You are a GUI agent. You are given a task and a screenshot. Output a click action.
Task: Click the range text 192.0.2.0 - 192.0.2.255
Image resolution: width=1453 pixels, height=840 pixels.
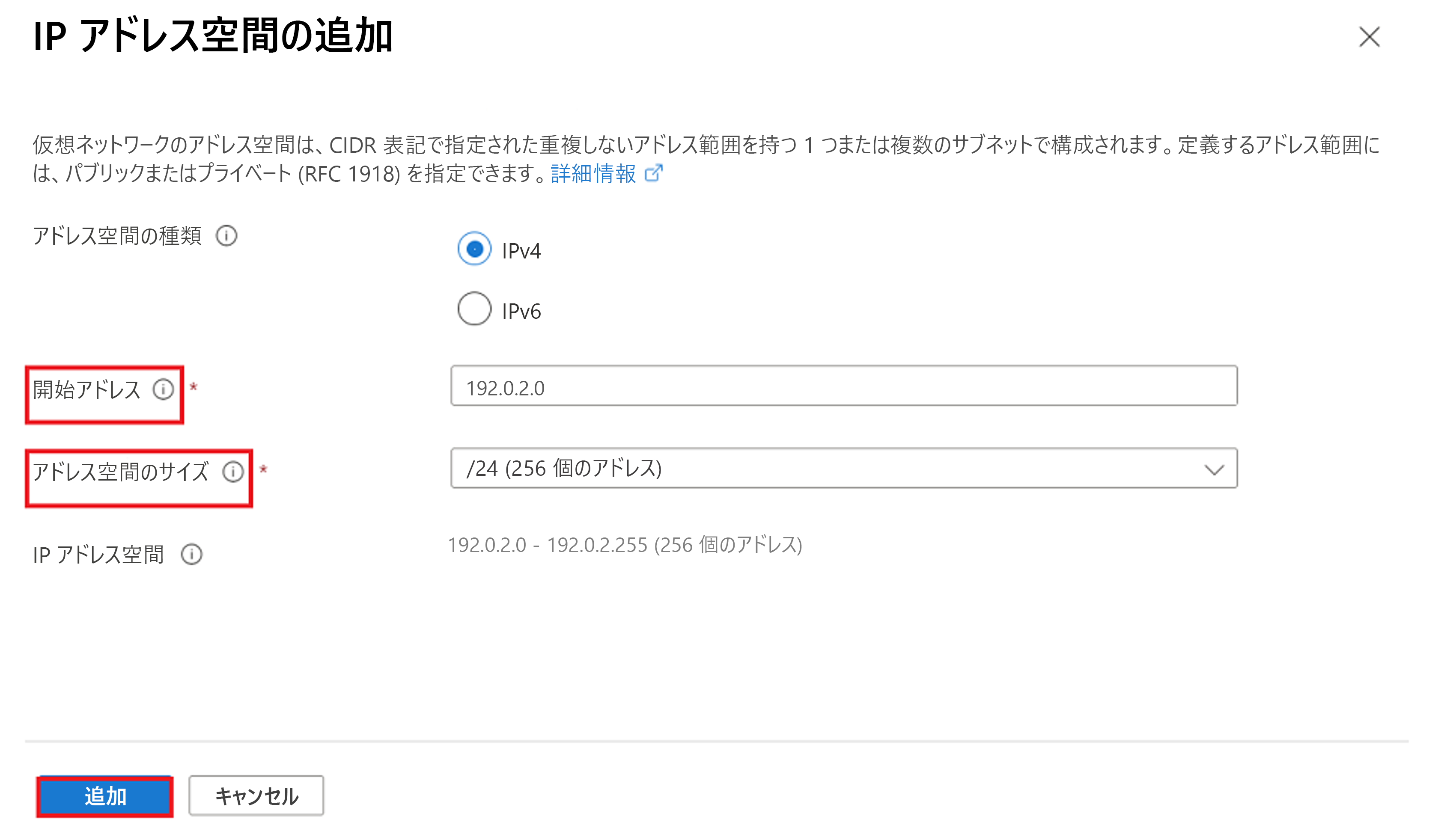click(548, 545)
